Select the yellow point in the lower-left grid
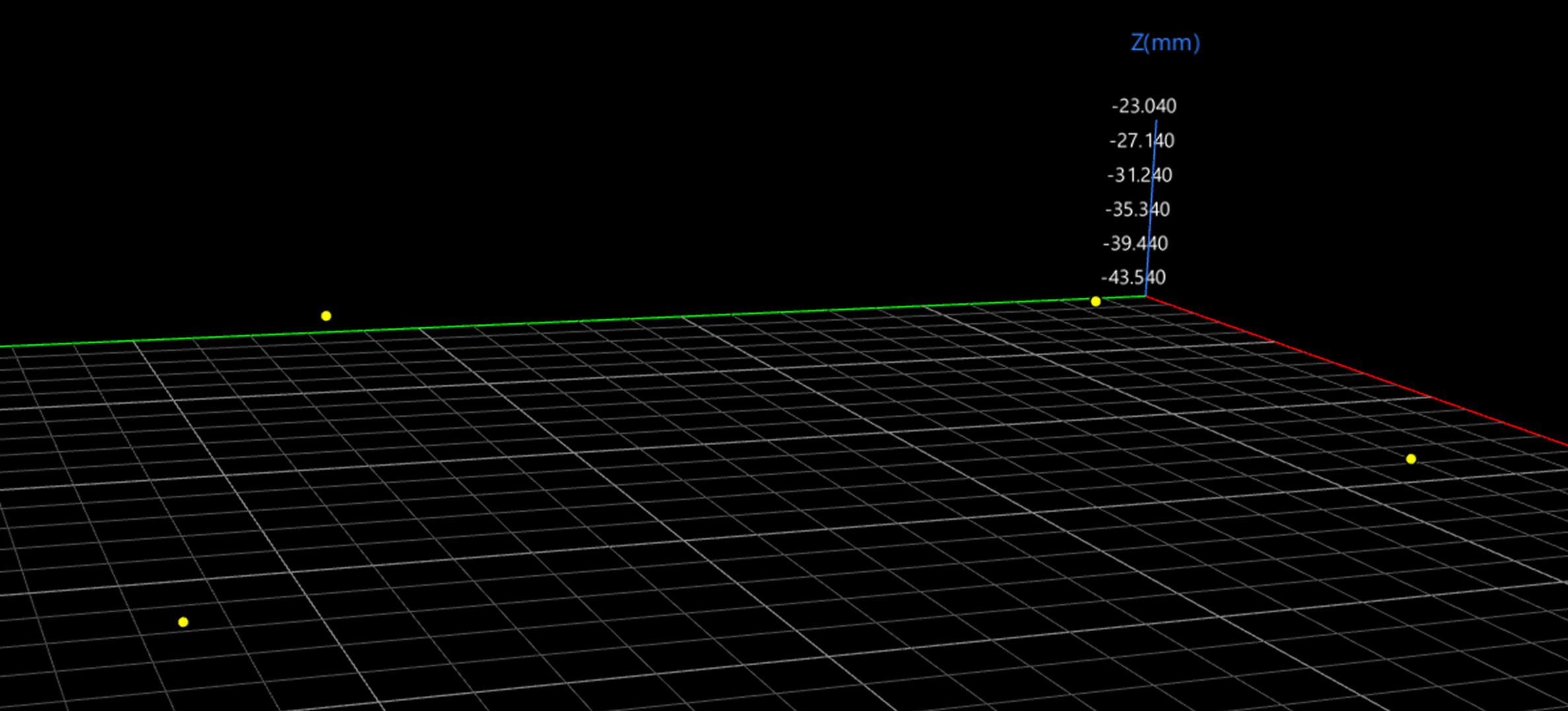Screen dimensions: 1568x711 (x=183, y=621)
